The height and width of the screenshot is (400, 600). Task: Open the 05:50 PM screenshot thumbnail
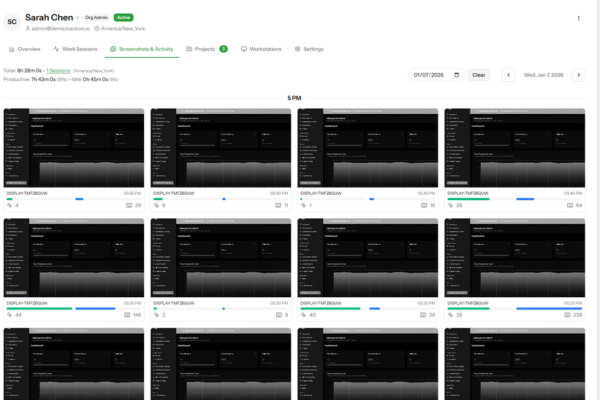coord(221,148)
